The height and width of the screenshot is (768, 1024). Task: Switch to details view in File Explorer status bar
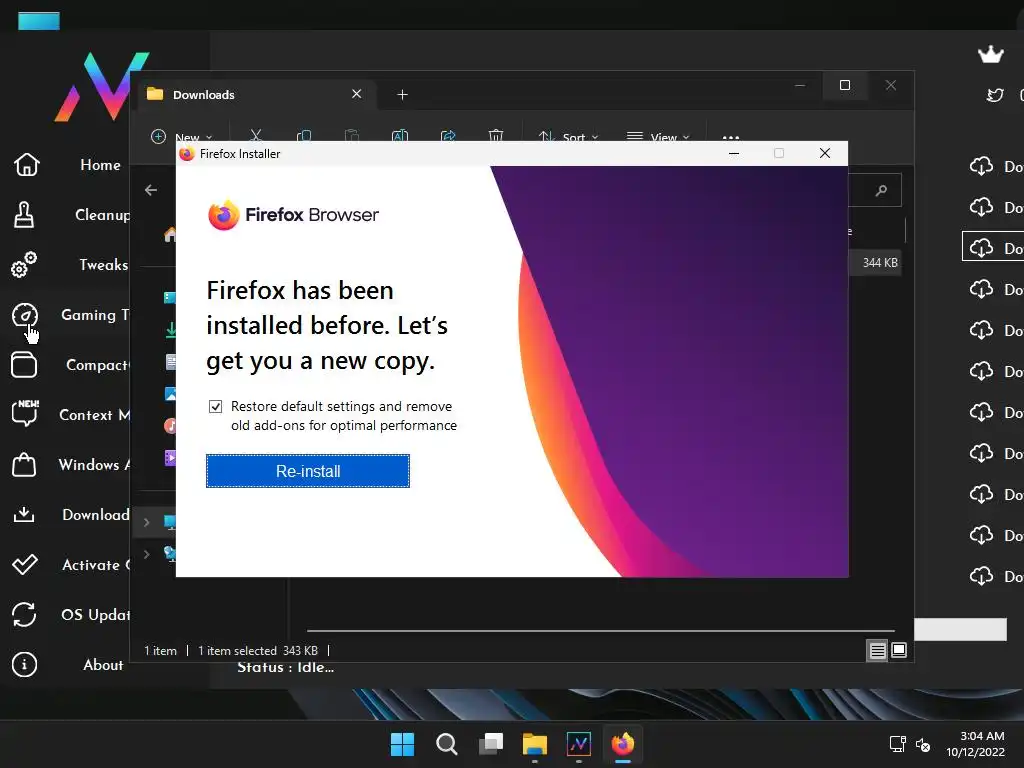pyautogui.click(x=877, y=650)
